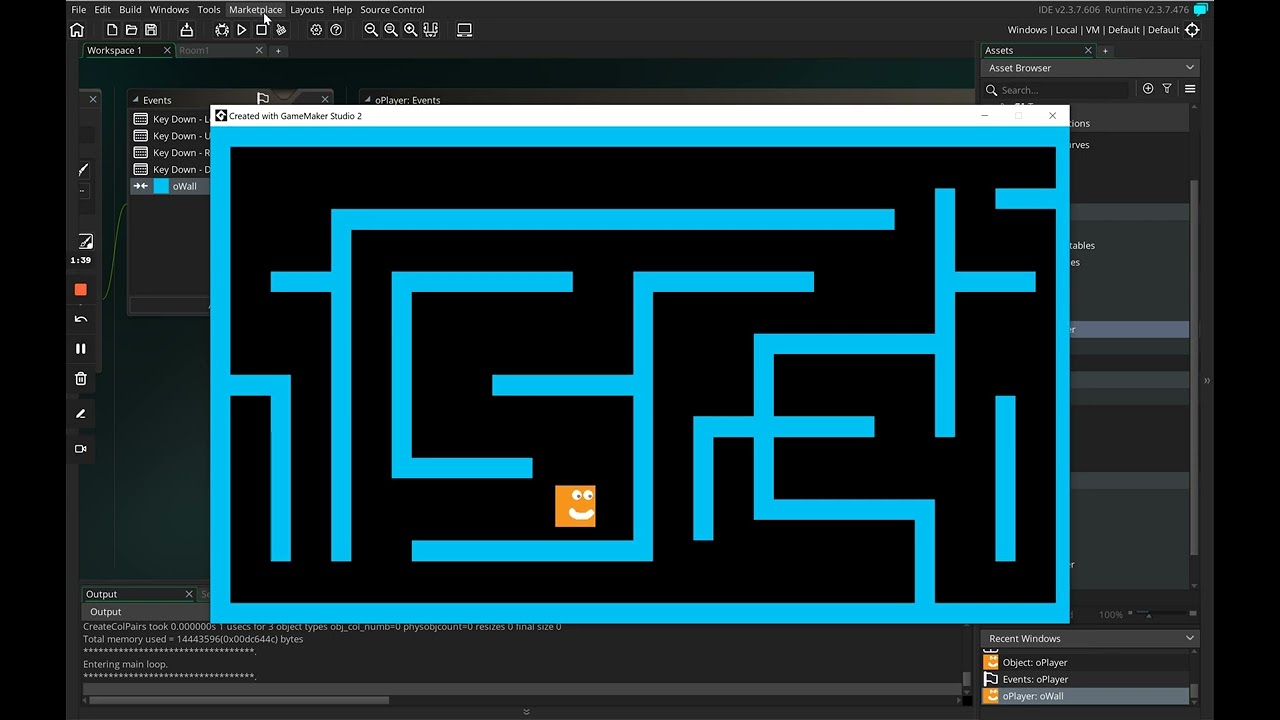Zoom out the workspace
This screenshot has height=720, width=1280.
point(371,30)
